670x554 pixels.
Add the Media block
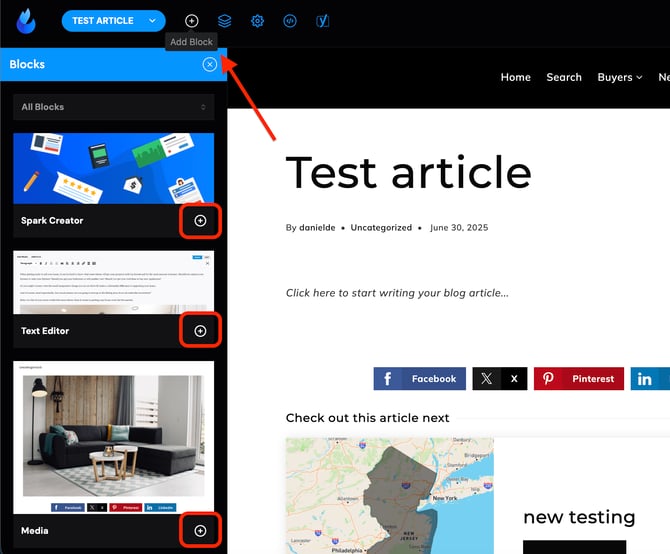(200, 531)
